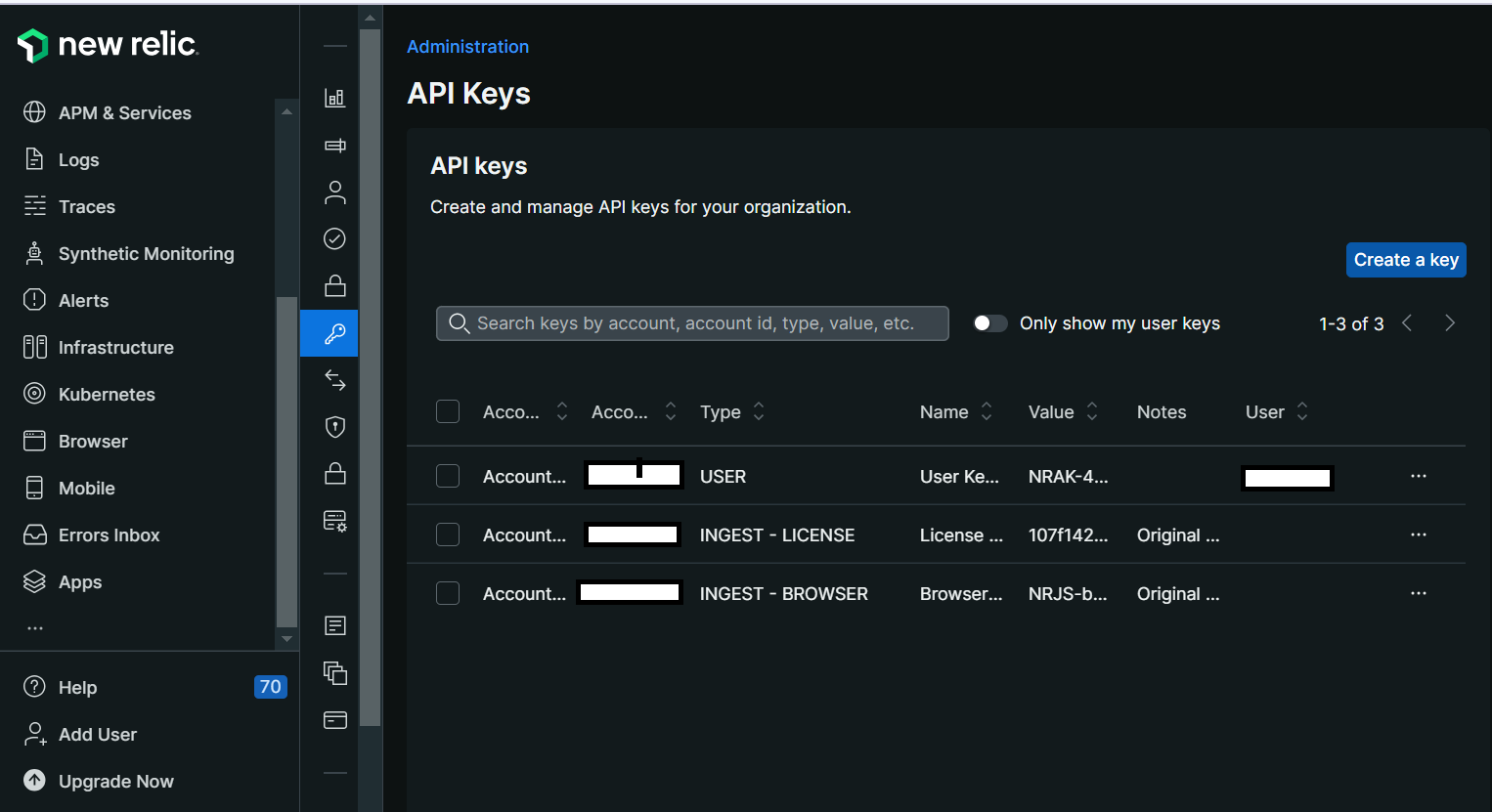Sort the Acco... column beside the header checkbox
Viewport: 1492px width, 812px height.
pyautogui.click(x=562, y=411)
